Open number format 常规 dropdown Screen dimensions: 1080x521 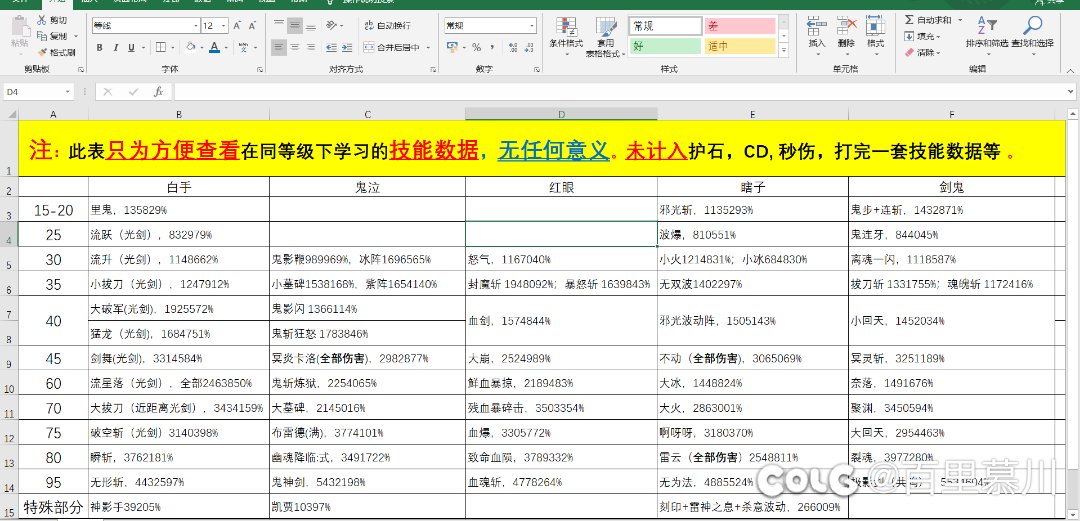tap(532, 26)
